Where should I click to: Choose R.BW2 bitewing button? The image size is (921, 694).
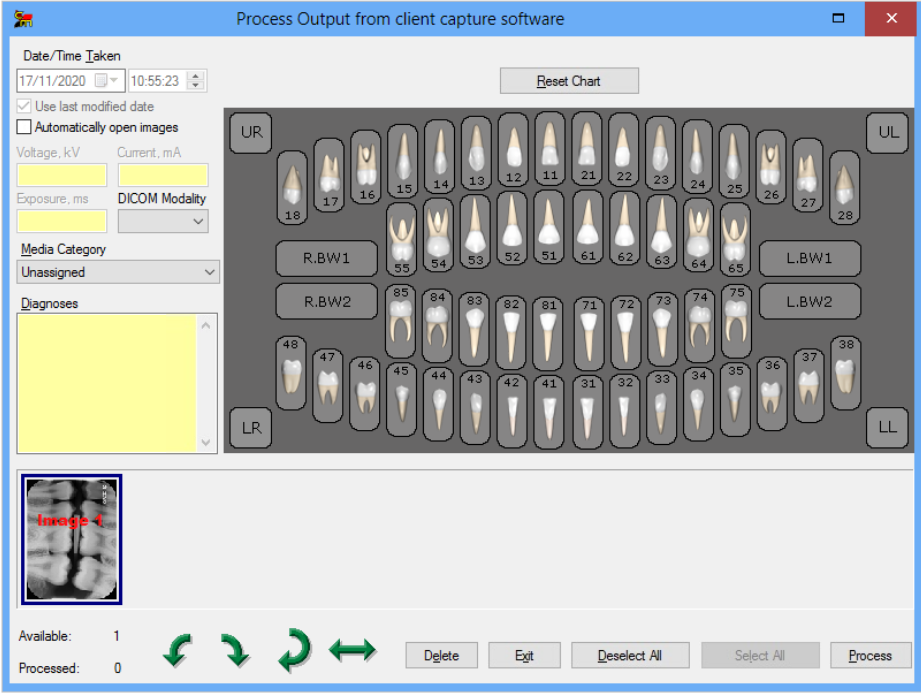click(x=327, y=302)
